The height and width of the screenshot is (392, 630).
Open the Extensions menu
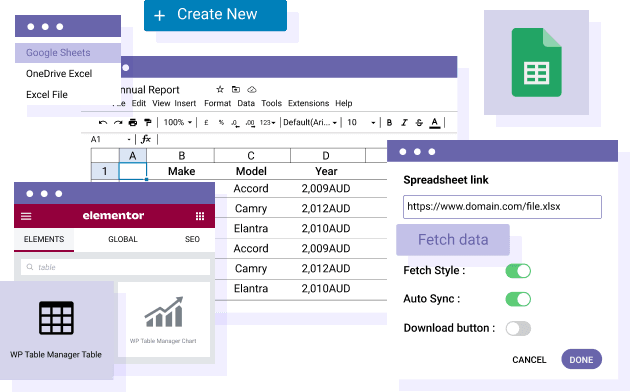tap(308, 103)
